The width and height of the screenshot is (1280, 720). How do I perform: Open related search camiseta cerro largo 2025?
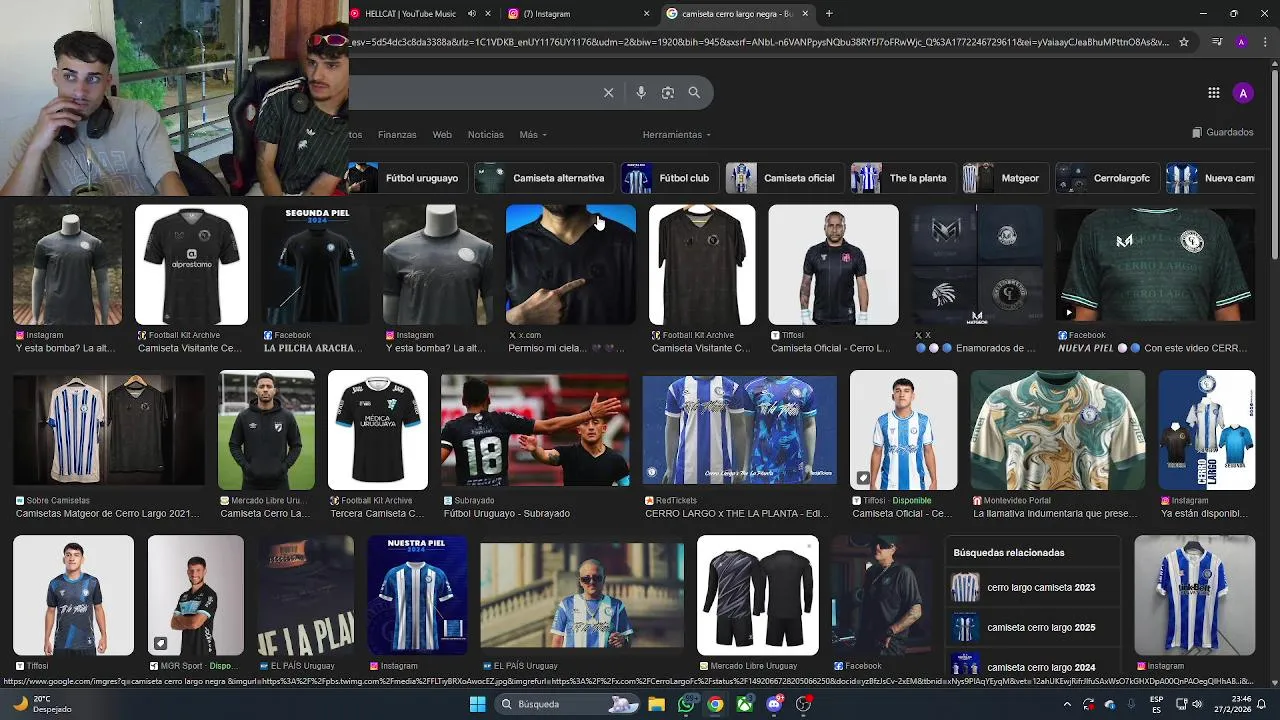point(1033,628)
